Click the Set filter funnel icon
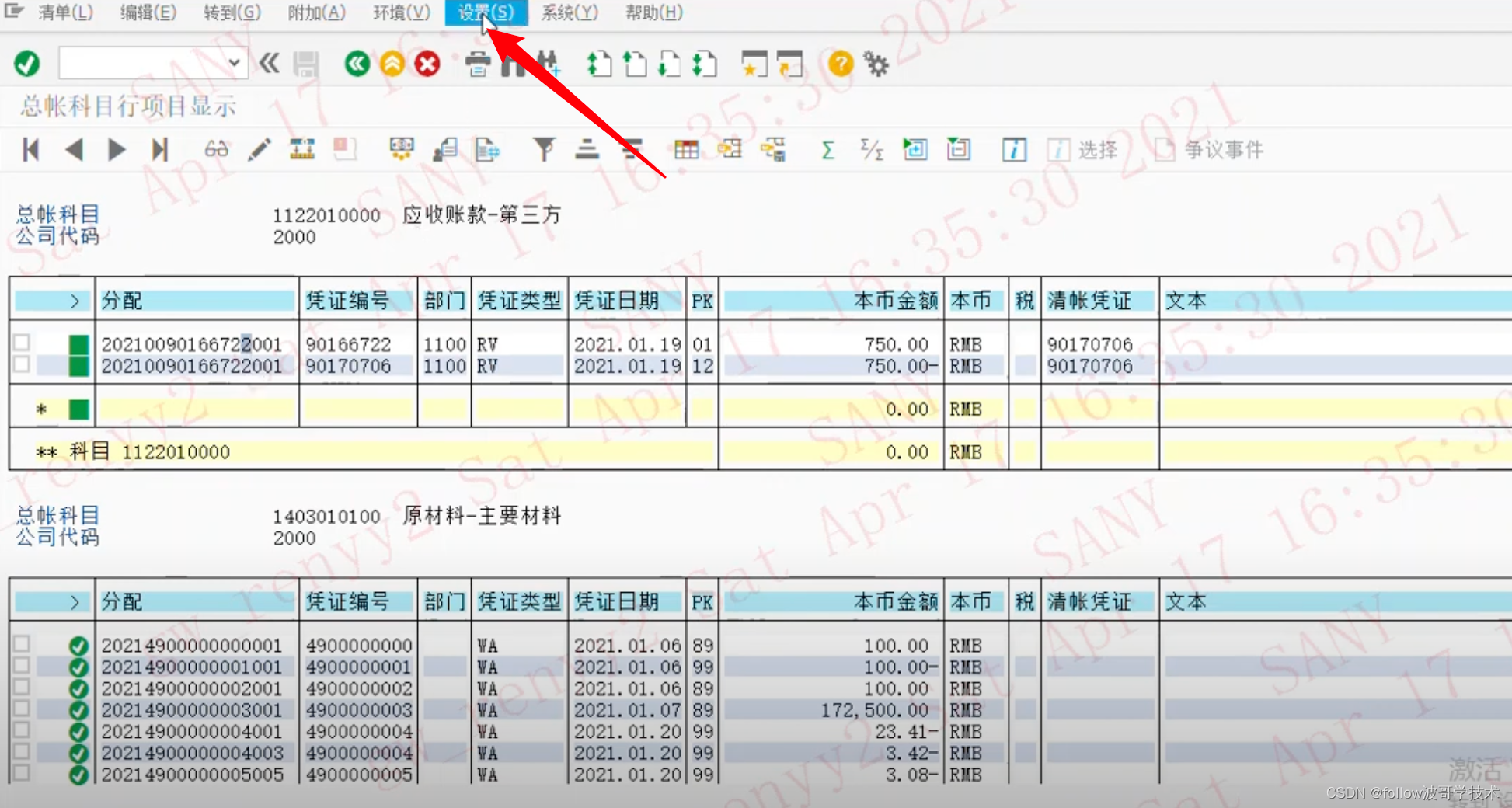 point(544,149)
